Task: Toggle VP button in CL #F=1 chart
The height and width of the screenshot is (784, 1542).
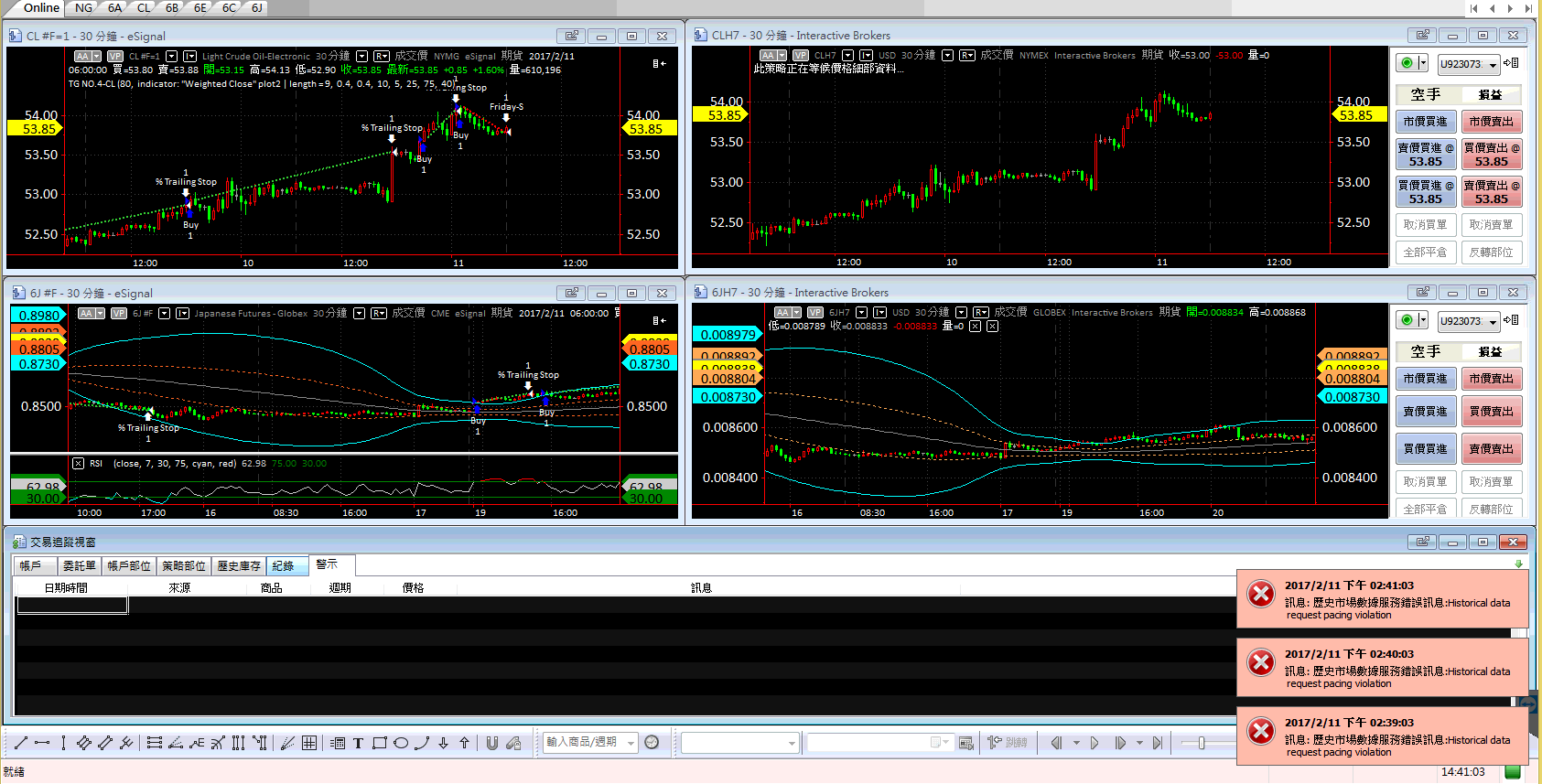Action: click(x=115, y=56)
